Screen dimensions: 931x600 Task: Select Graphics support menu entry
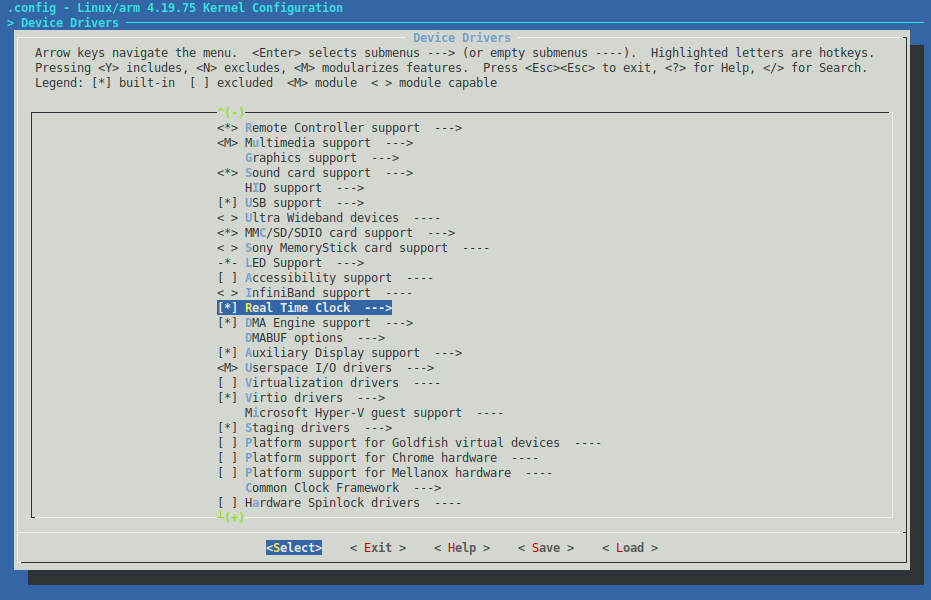(301, 158)
